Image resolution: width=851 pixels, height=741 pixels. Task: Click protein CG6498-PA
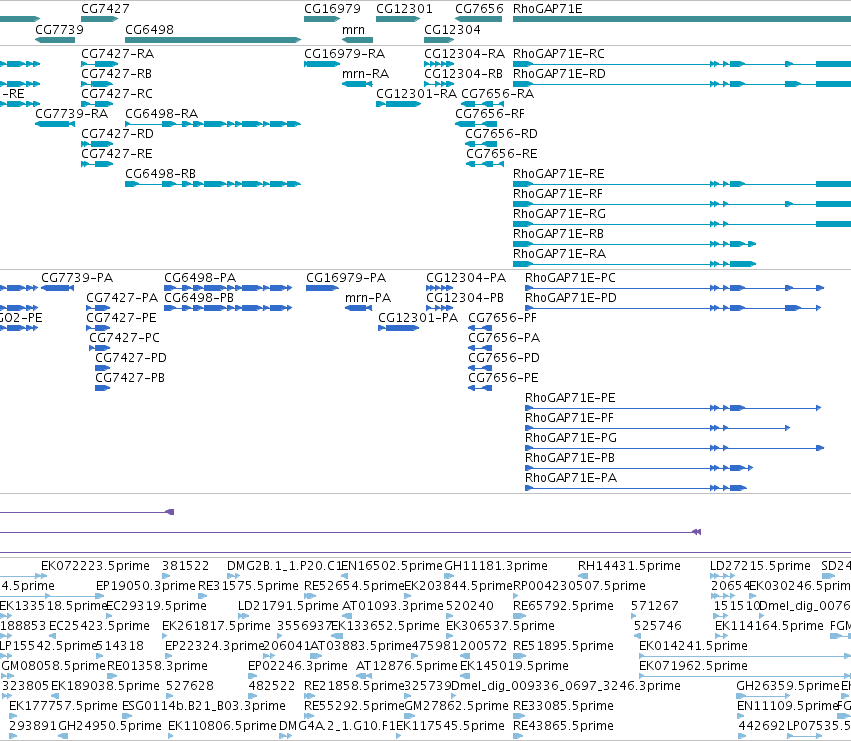[x=228, y=288]
